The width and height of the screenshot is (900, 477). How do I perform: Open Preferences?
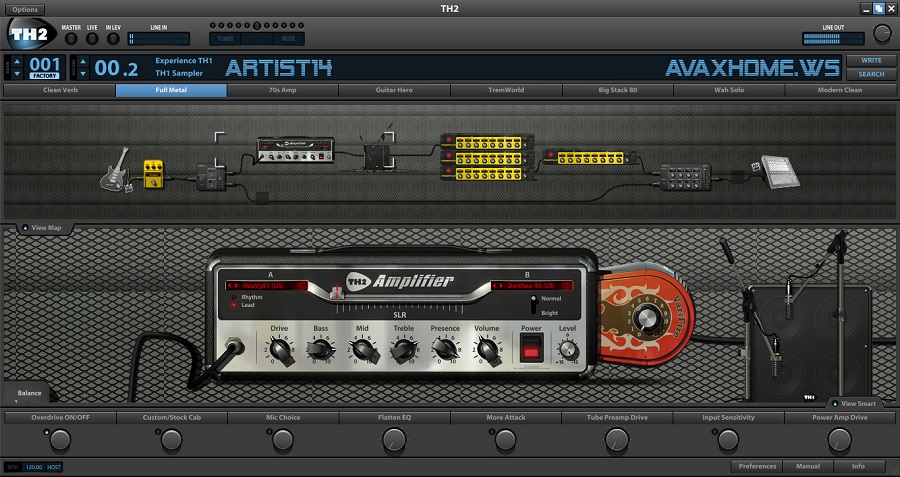[x=757, y=466]
